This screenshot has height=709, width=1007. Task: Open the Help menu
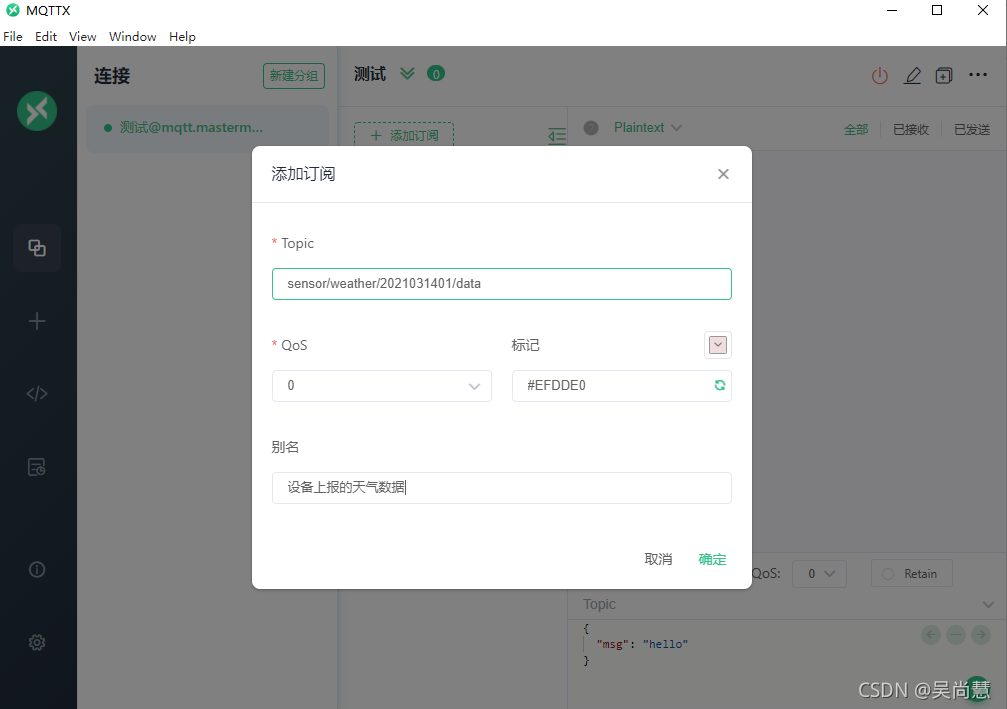pos(182,37)
